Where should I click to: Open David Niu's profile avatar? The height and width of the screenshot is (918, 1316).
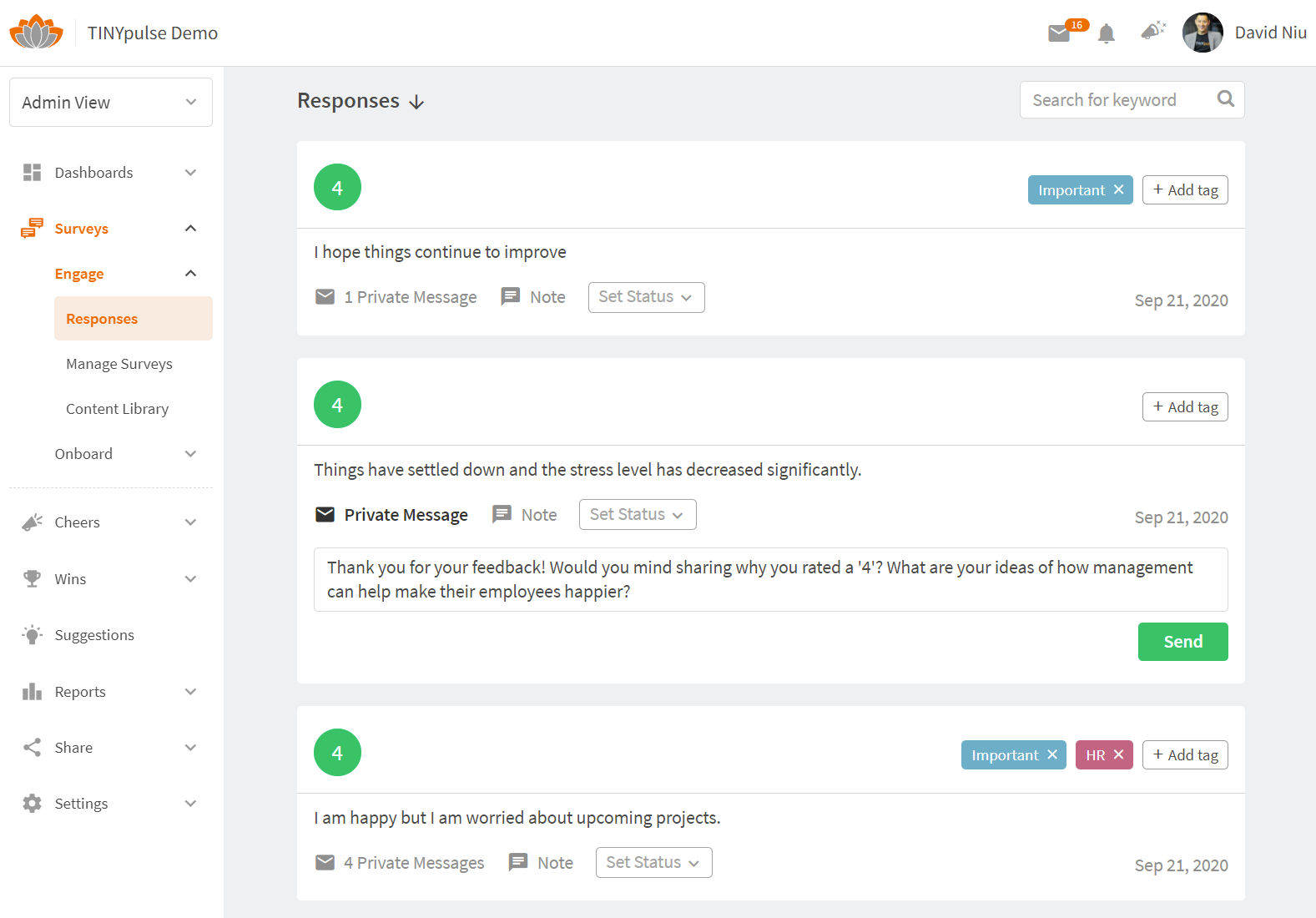point(1203,33)
